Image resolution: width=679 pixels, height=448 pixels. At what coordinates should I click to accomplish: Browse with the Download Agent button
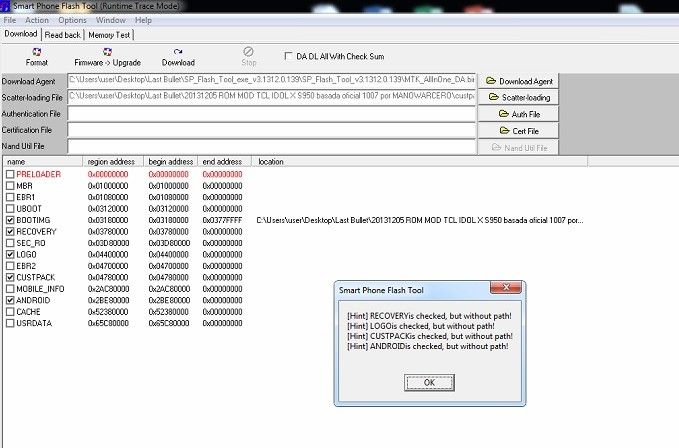[518, 81]
